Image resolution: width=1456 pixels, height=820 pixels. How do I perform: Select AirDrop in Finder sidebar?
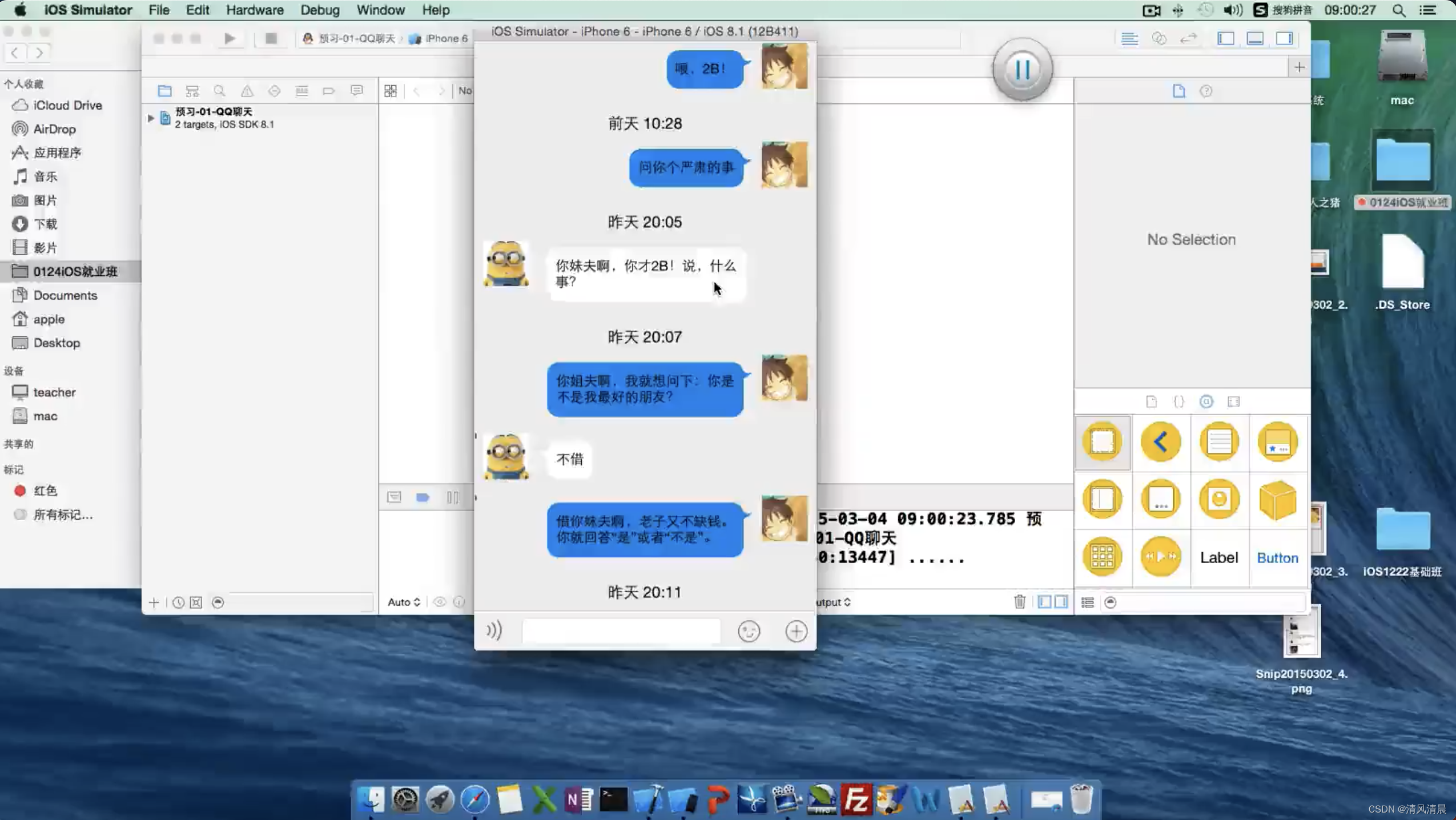54,129
